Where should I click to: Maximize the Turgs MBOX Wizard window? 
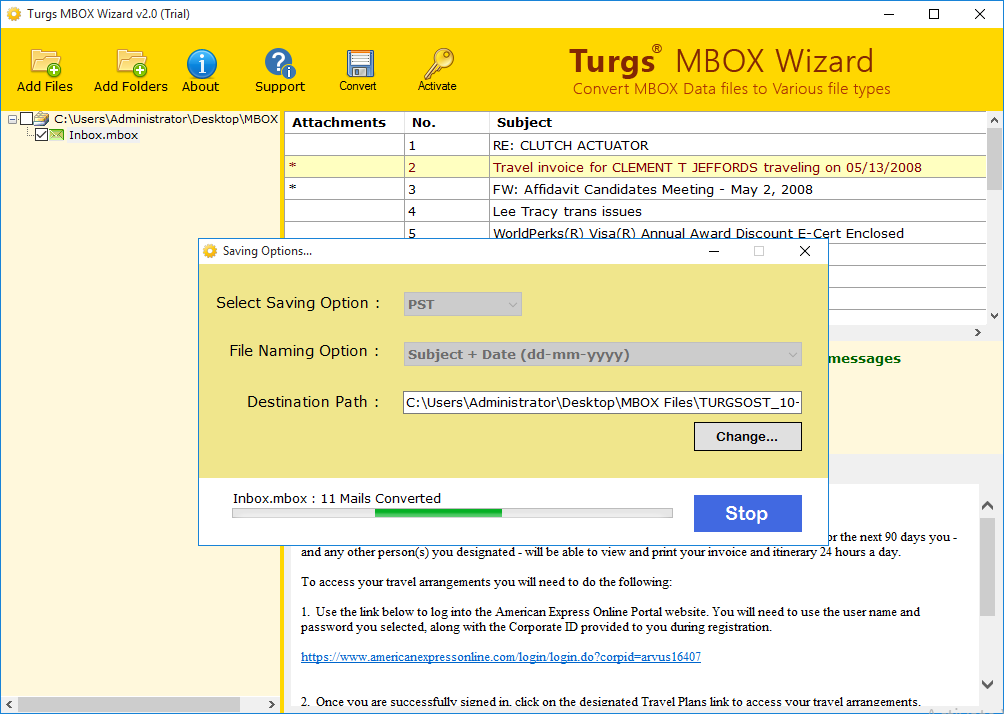(x=934, y=14)
